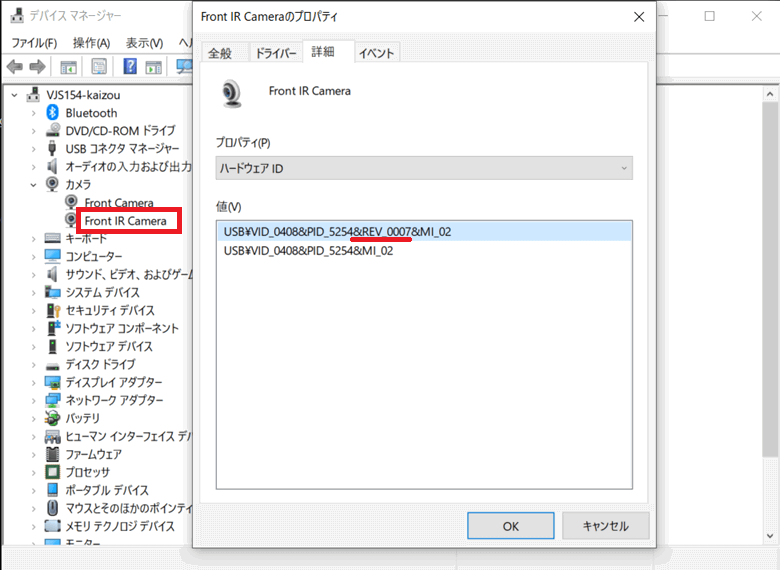780x570 pixels.
Task: Click the forward arrow toolbar icon
Action: point(37,67)
